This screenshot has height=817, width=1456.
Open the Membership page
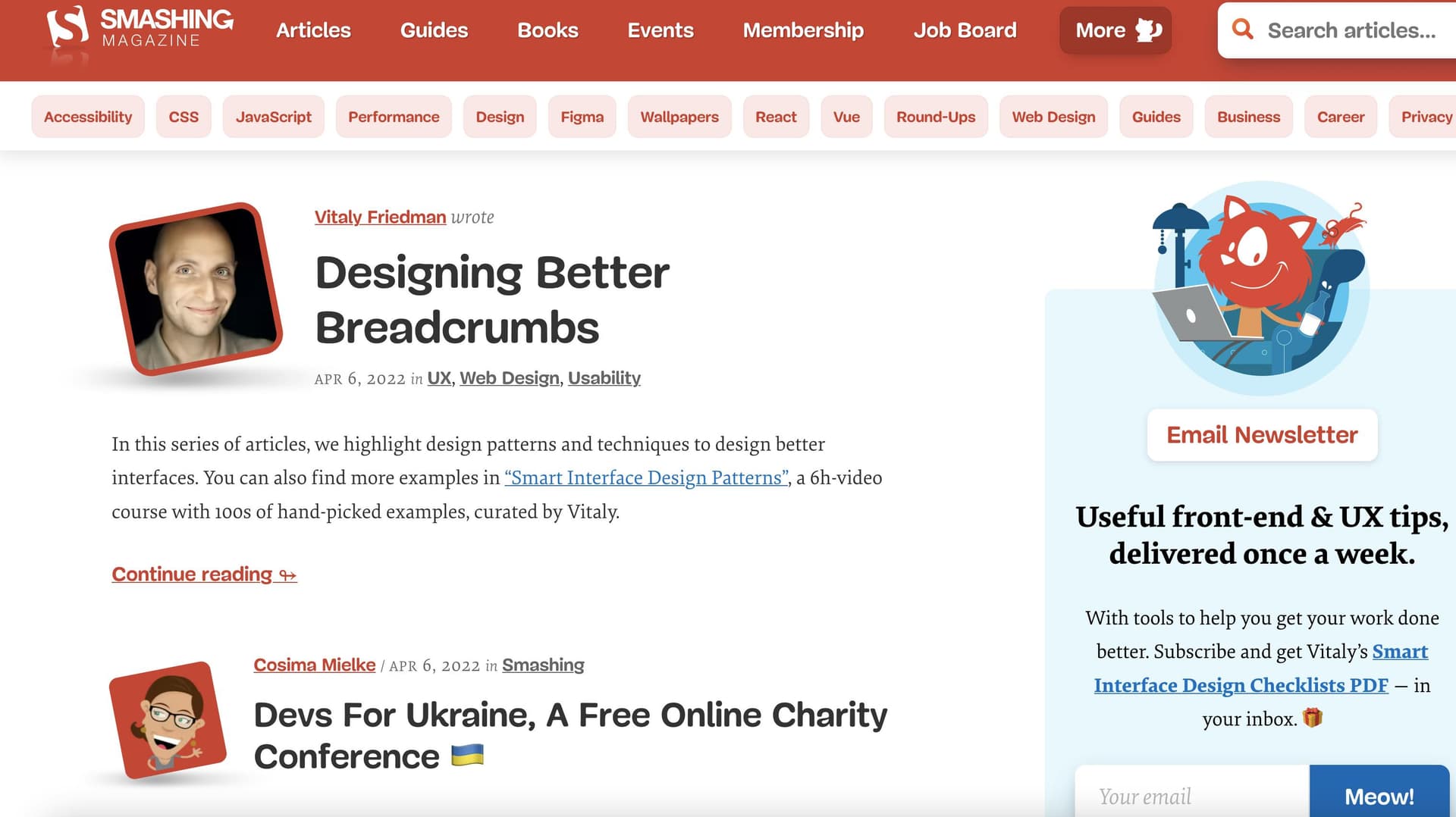point(803,30)
